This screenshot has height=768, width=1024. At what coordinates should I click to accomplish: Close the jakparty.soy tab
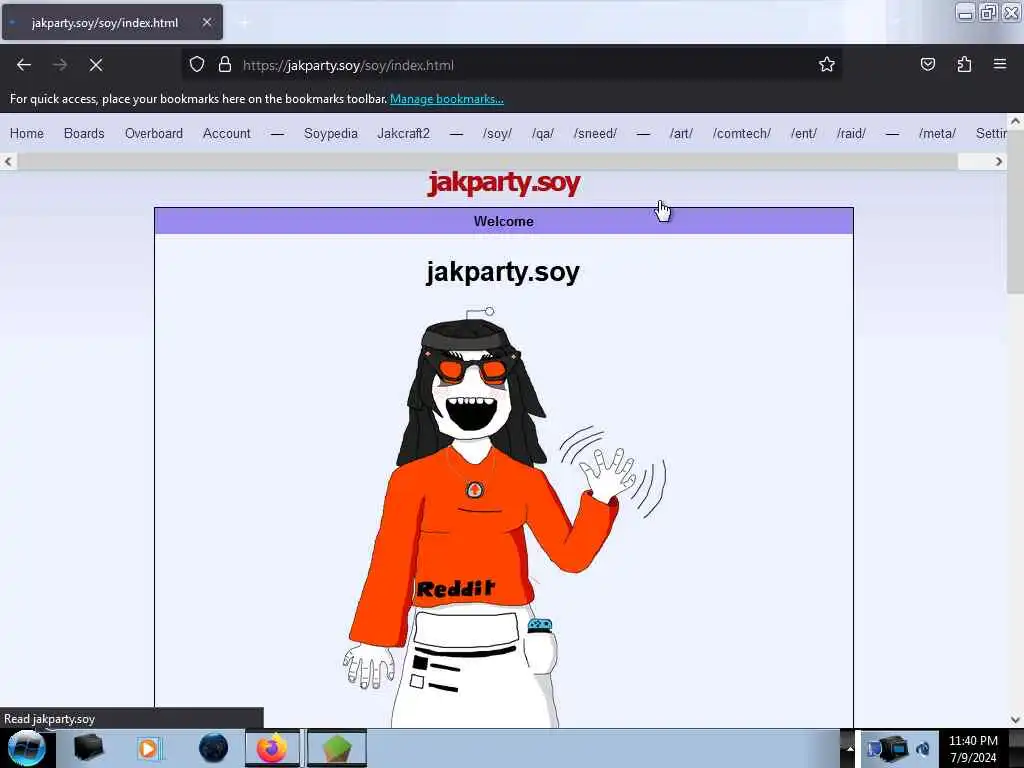tap(206, 22)
